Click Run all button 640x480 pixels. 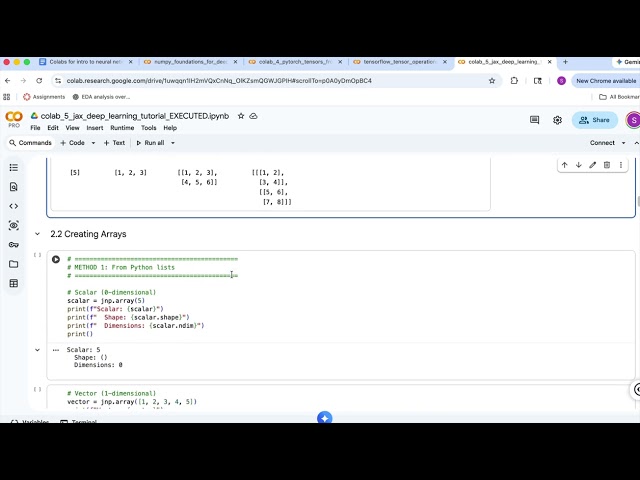coord(150,143)
